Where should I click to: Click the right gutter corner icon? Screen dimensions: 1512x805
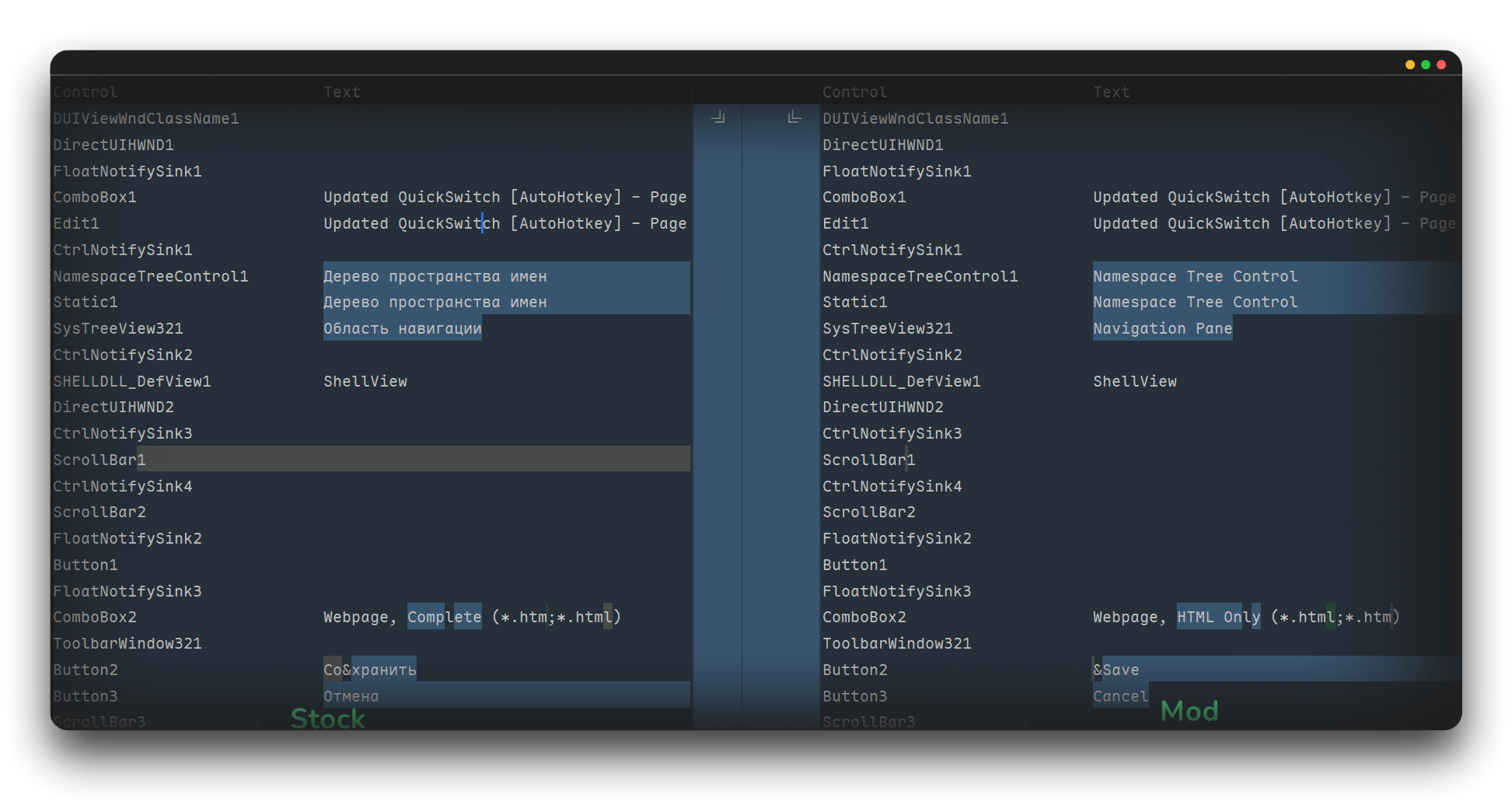794,117
